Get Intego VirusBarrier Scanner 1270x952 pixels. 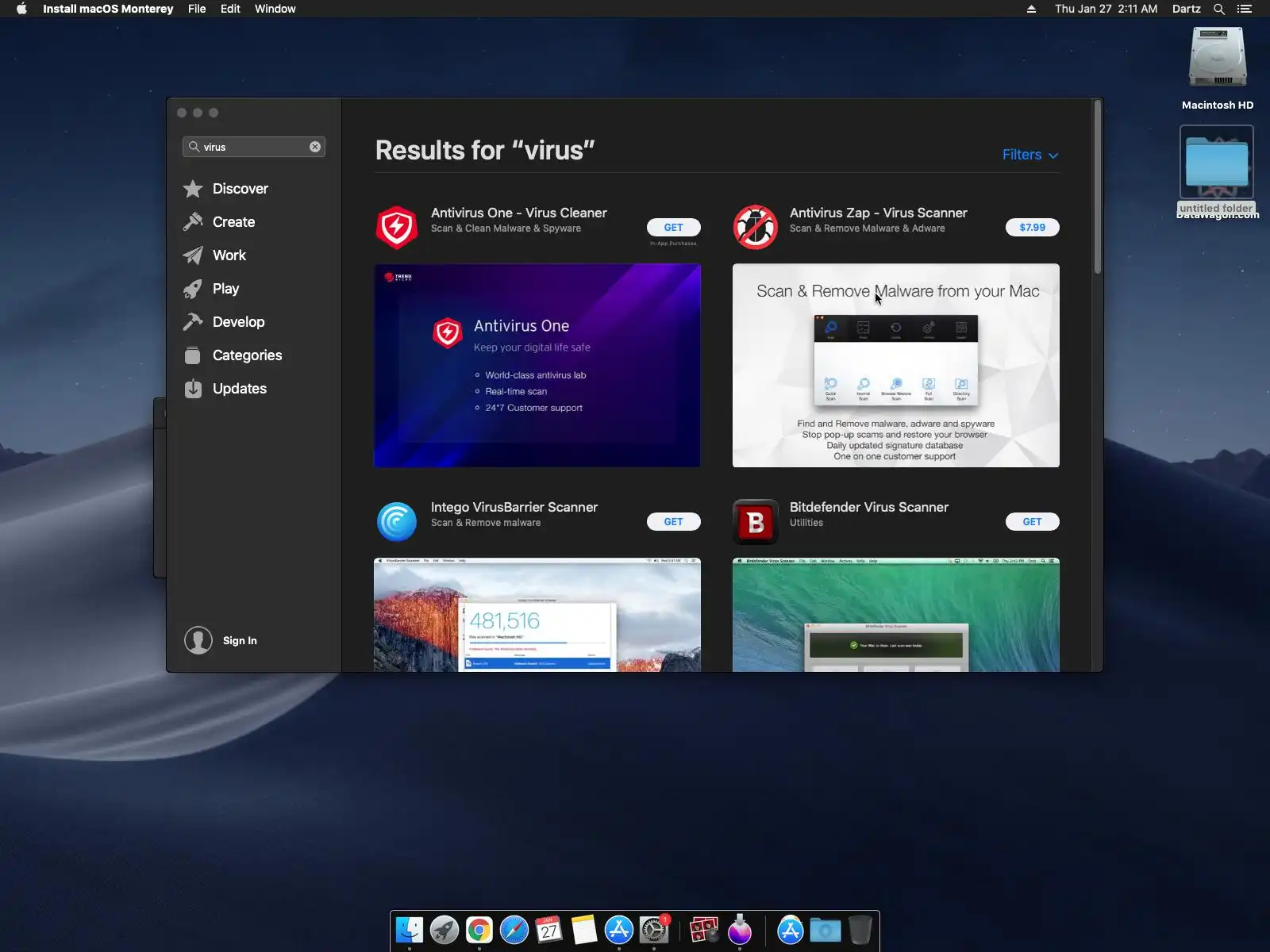point(673,521)
